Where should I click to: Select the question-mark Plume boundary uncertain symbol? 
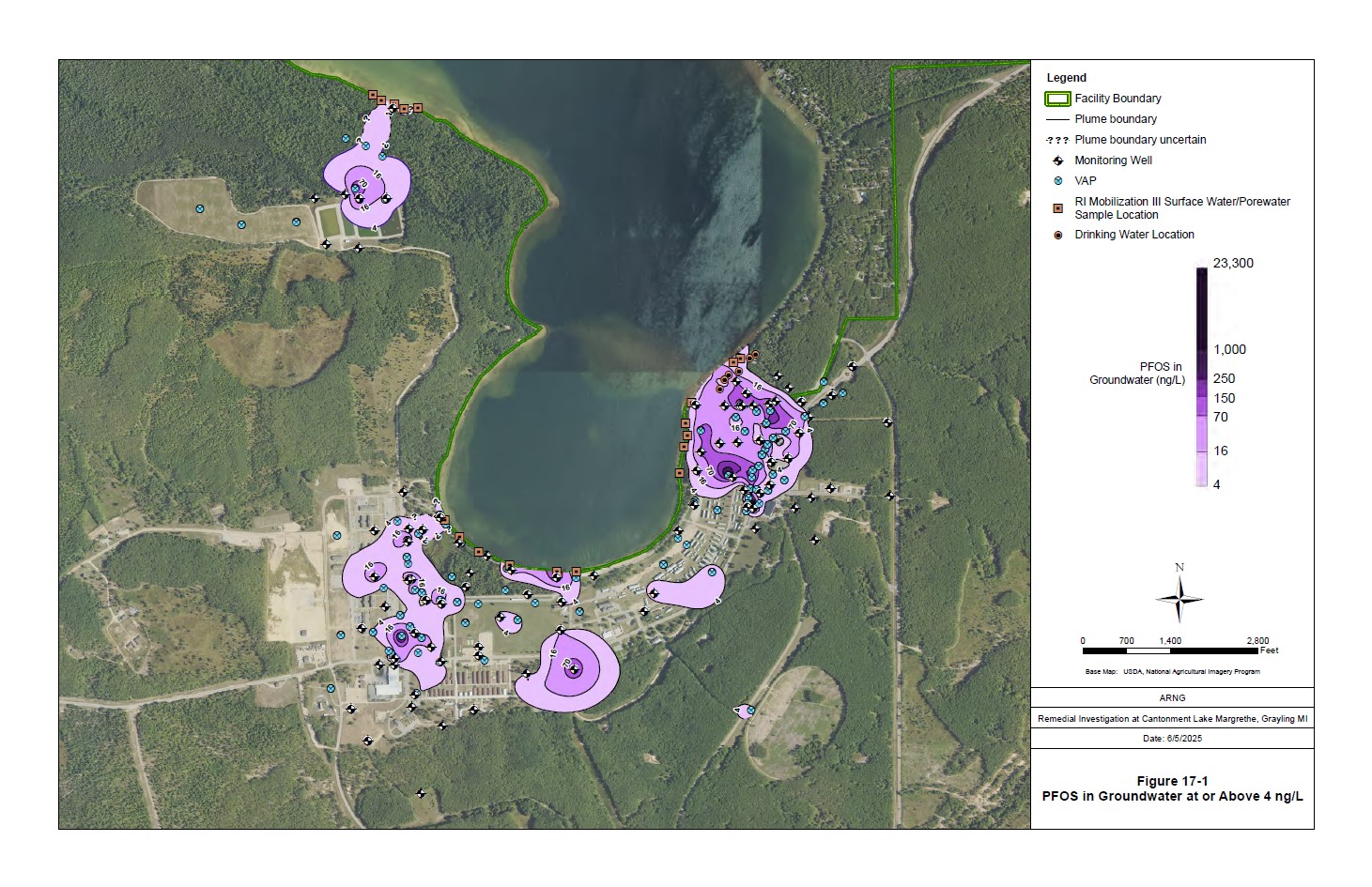coord(1057,140)
